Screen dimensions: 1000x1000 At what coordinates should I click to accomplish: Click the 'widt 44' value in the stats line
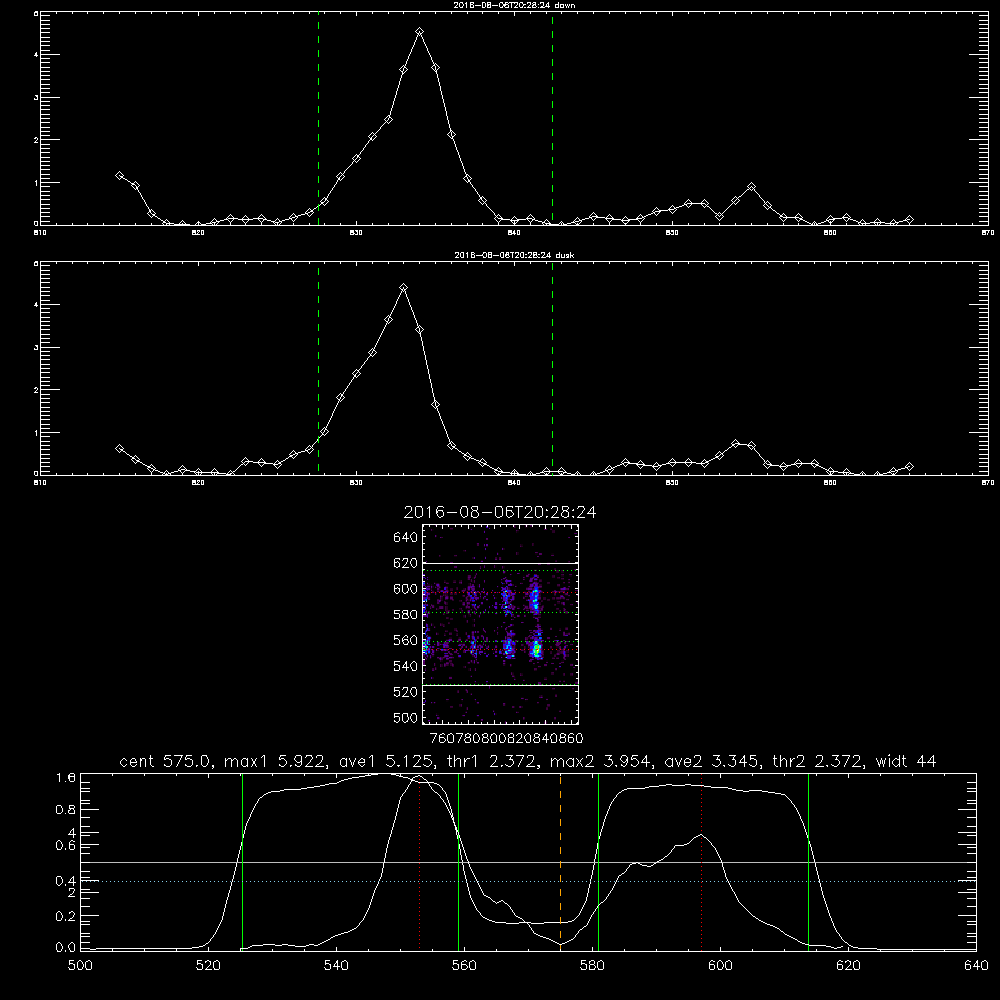coord(906,761)
